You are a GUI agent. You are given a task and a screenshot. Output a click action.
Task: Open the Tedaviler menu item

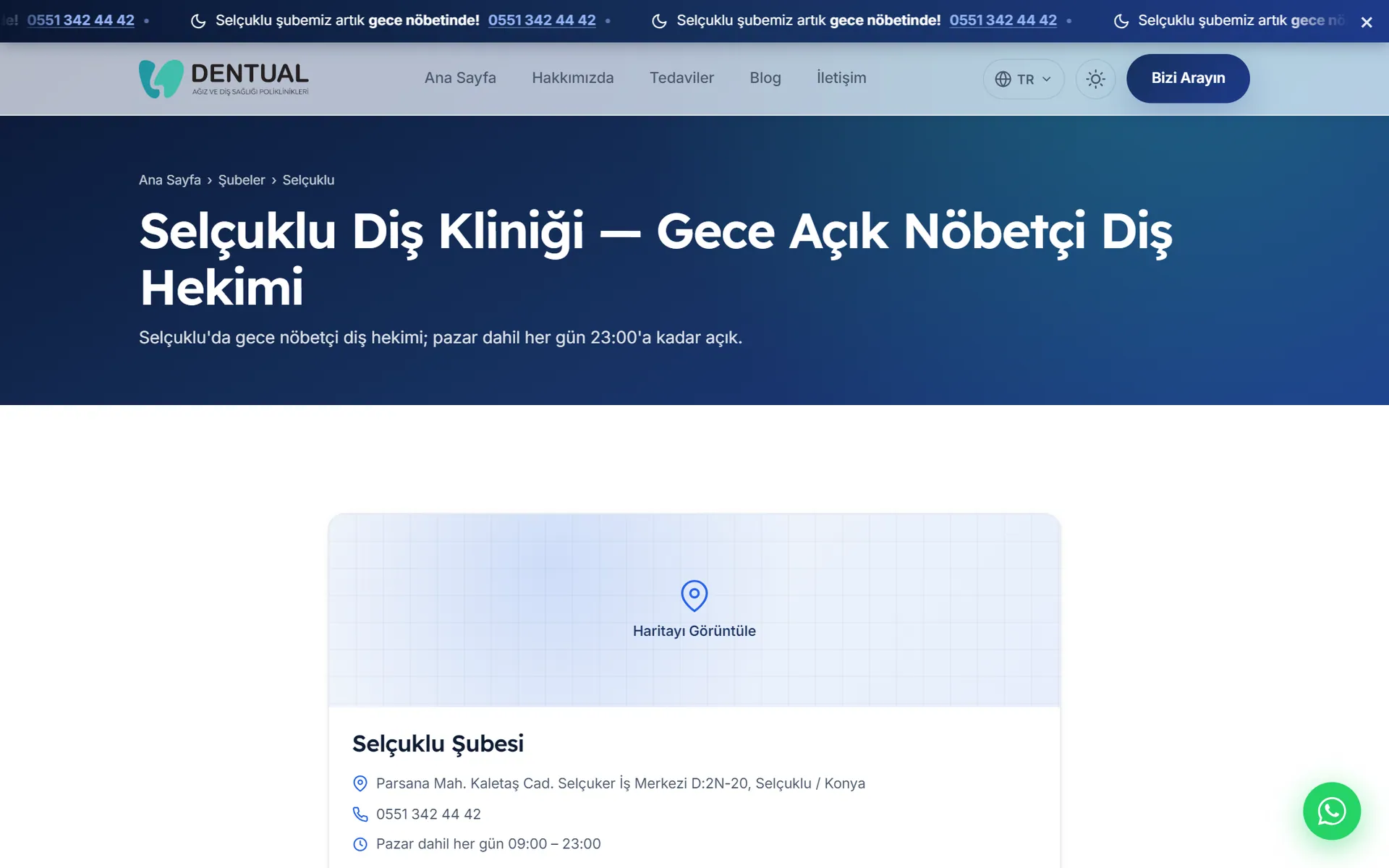coord(681,78)
